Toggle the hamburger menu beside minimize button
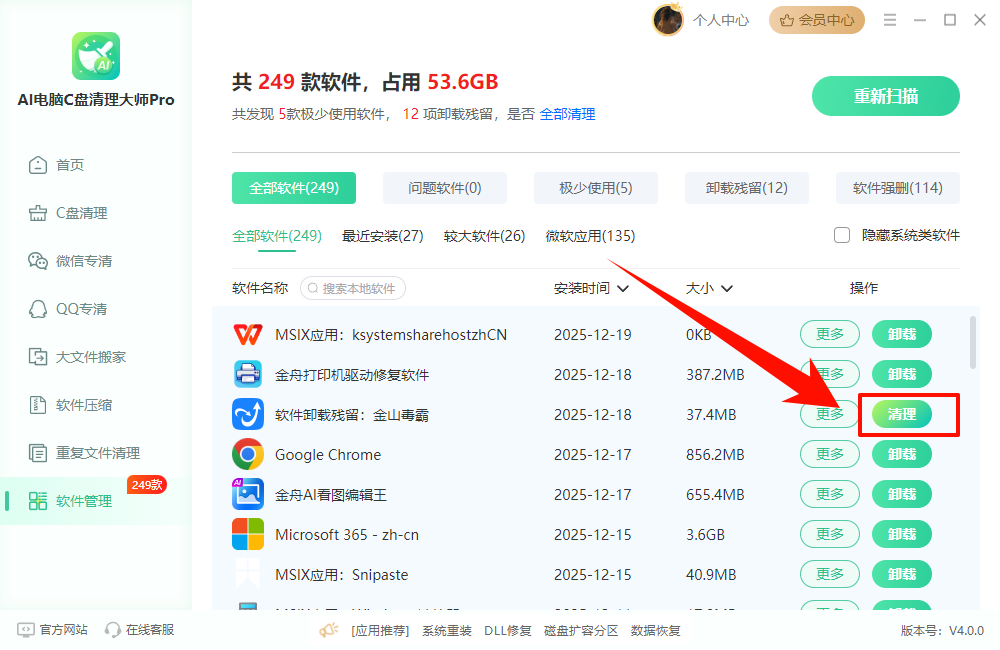1000x650 pixels. (x=889, y=19)
